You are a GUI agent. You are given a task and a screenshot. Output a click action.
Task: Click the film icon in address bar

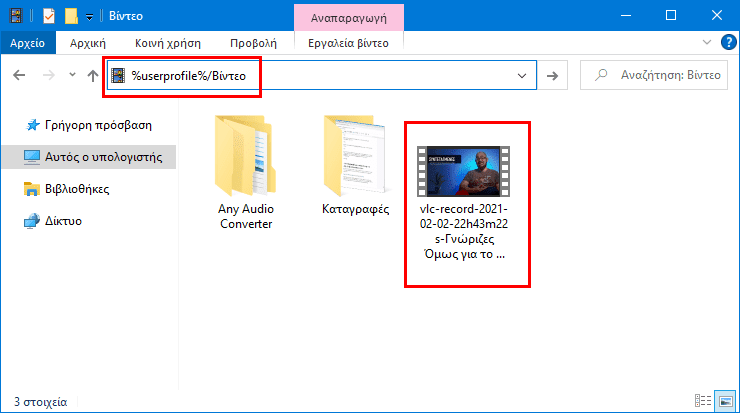[118, 76]
